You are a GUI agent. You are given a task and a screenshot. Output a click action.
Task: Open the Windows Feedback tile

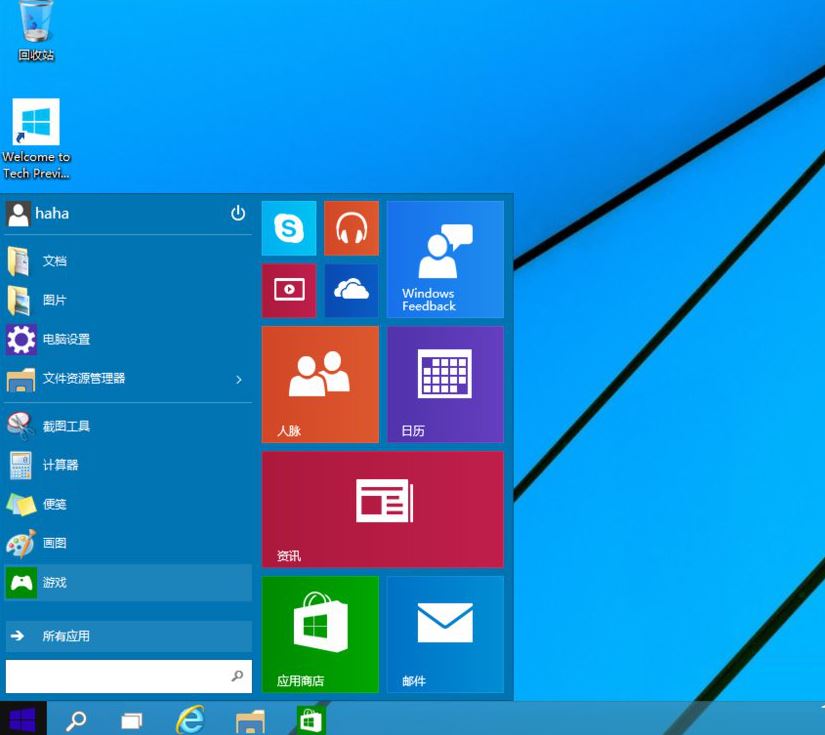coord(445,259)
